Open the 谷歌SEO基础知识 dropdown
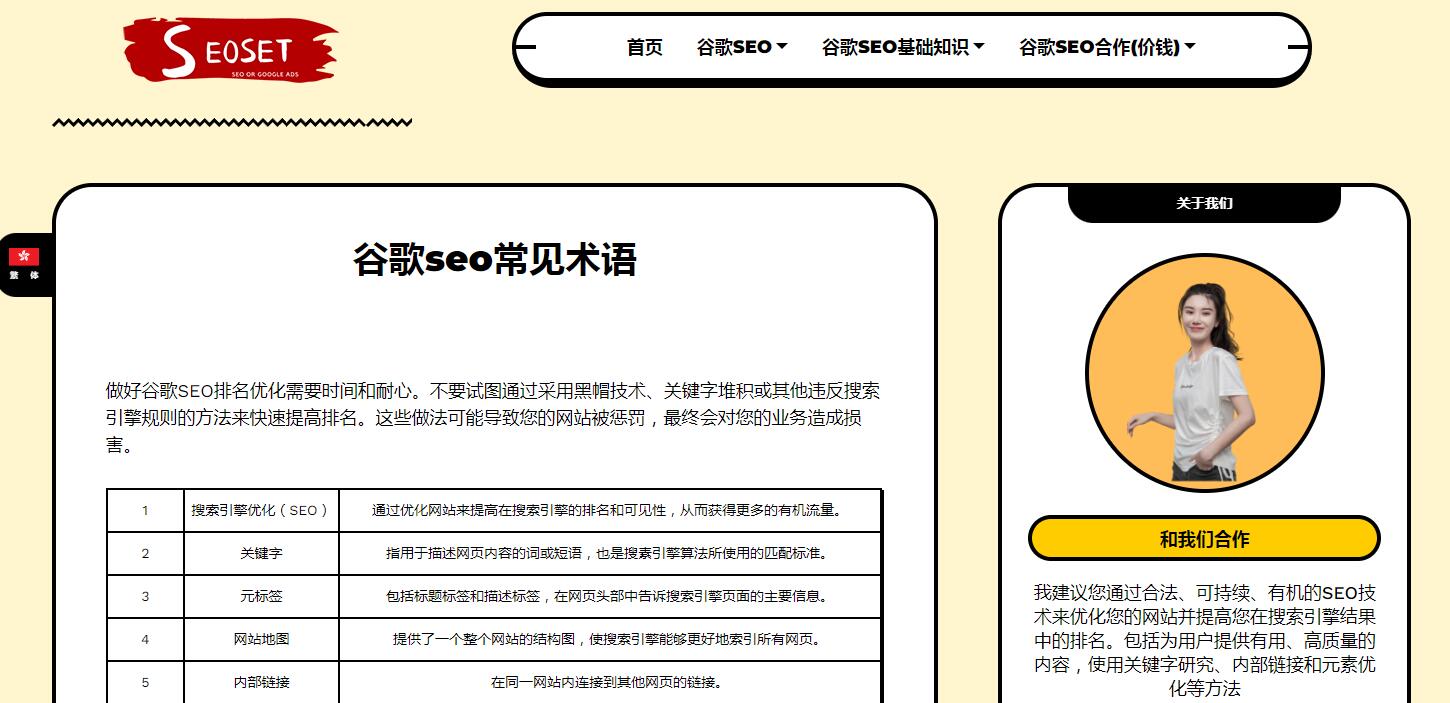The height and width of the screenshot is (703, 1450). pos(903,47)
